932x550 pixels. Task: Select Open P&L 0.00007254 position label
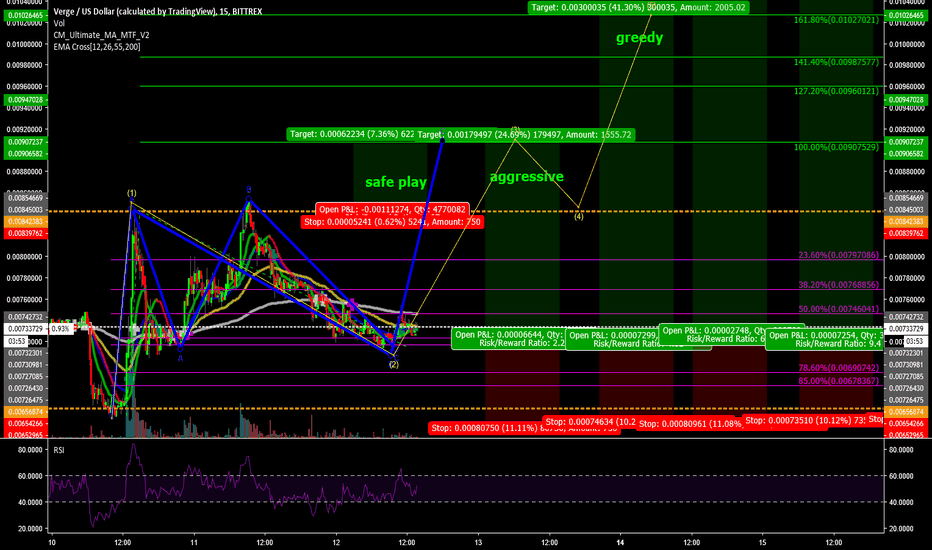824,340
